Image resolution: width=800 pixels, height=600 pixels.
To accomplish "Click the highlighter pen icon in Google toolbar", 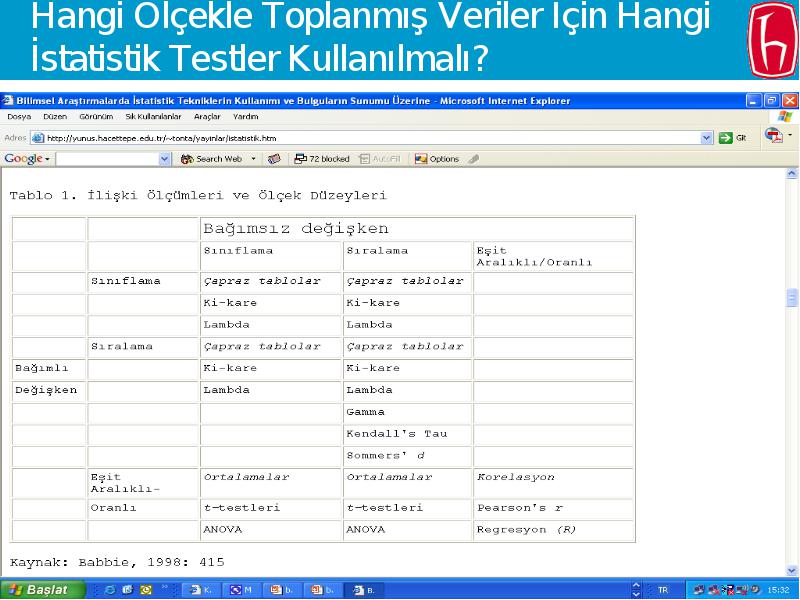I will [473, 159].
